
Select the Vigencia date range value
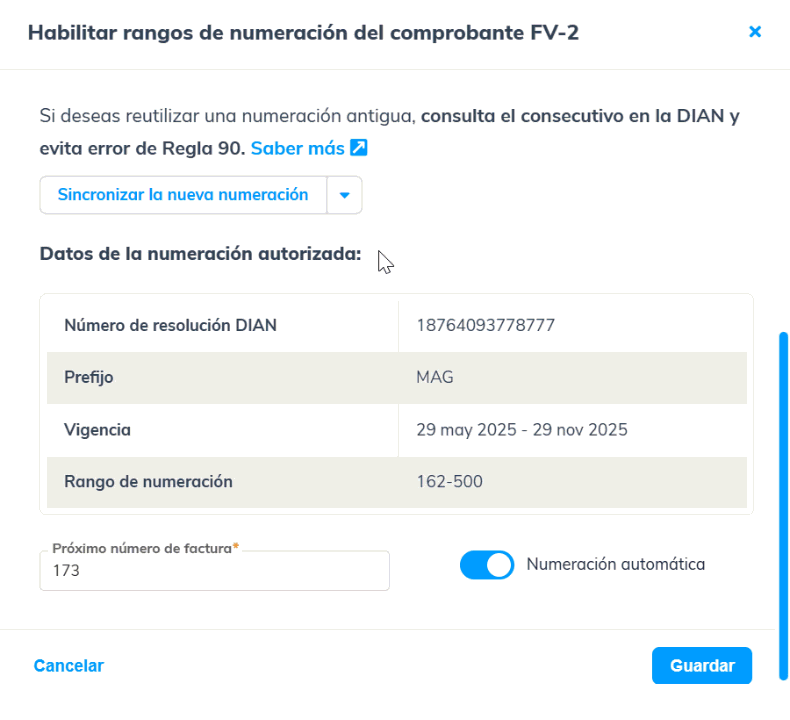[521, 430]
